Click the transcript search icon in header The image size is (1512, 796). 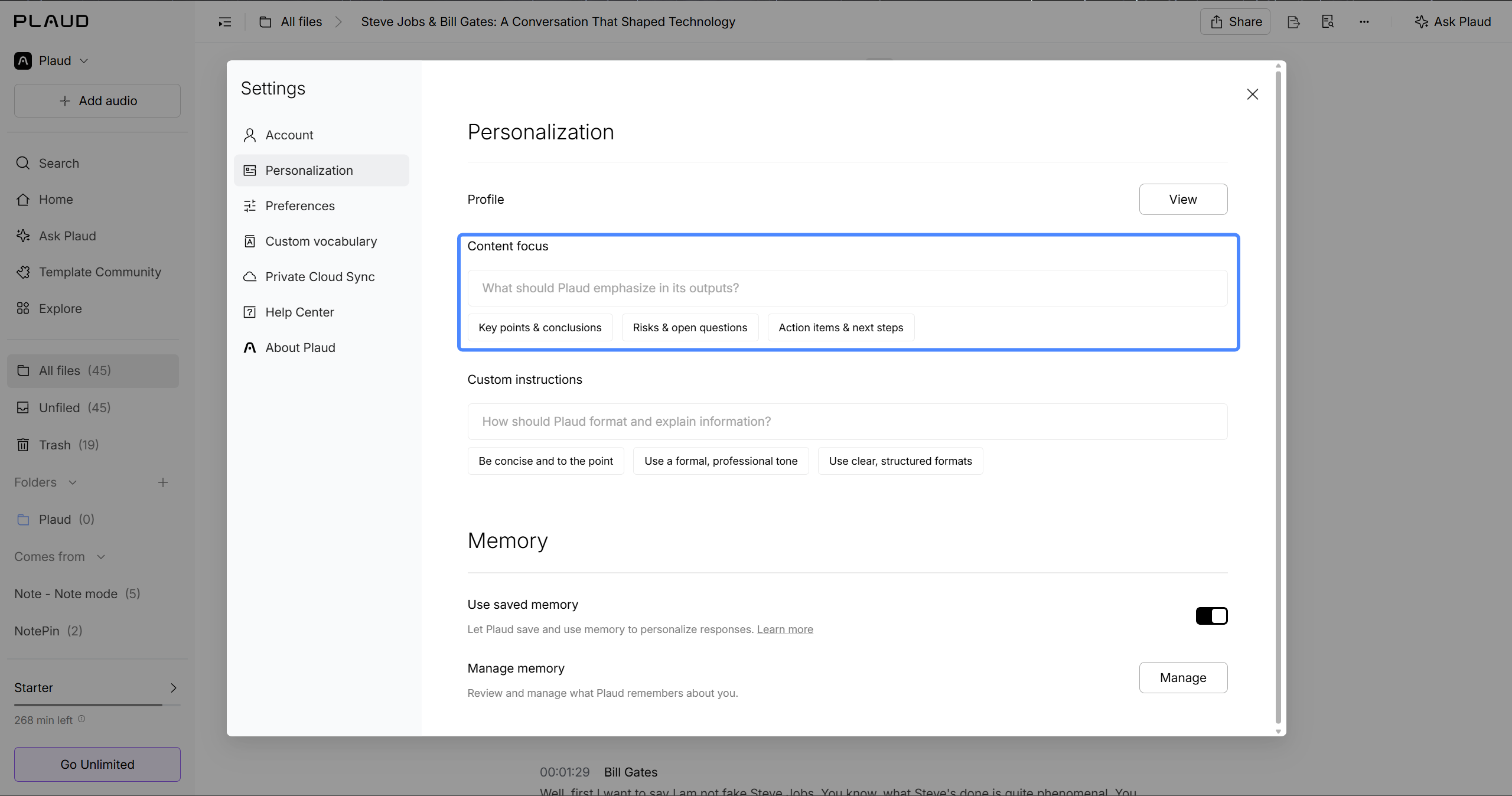point(1328,22)
